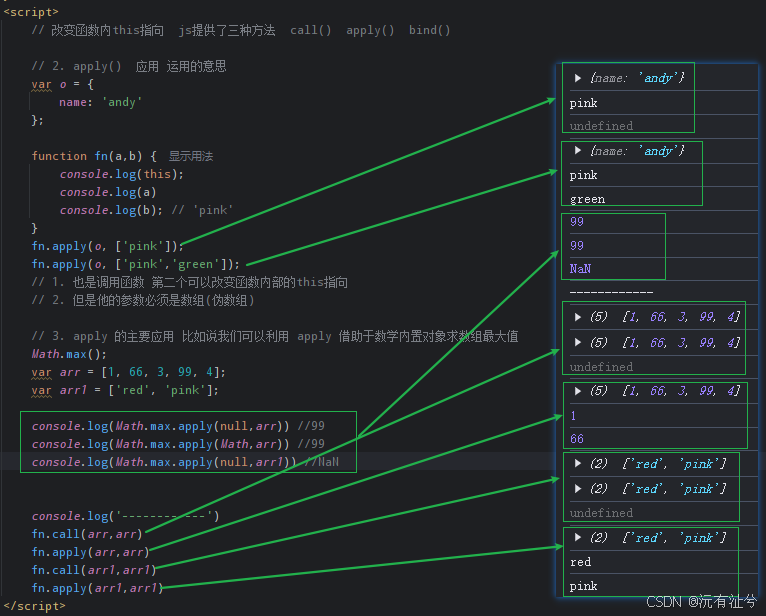Expand the (2) array logged above 'red' output
Screen dimensions: 766x616
(x=578, y=537)
